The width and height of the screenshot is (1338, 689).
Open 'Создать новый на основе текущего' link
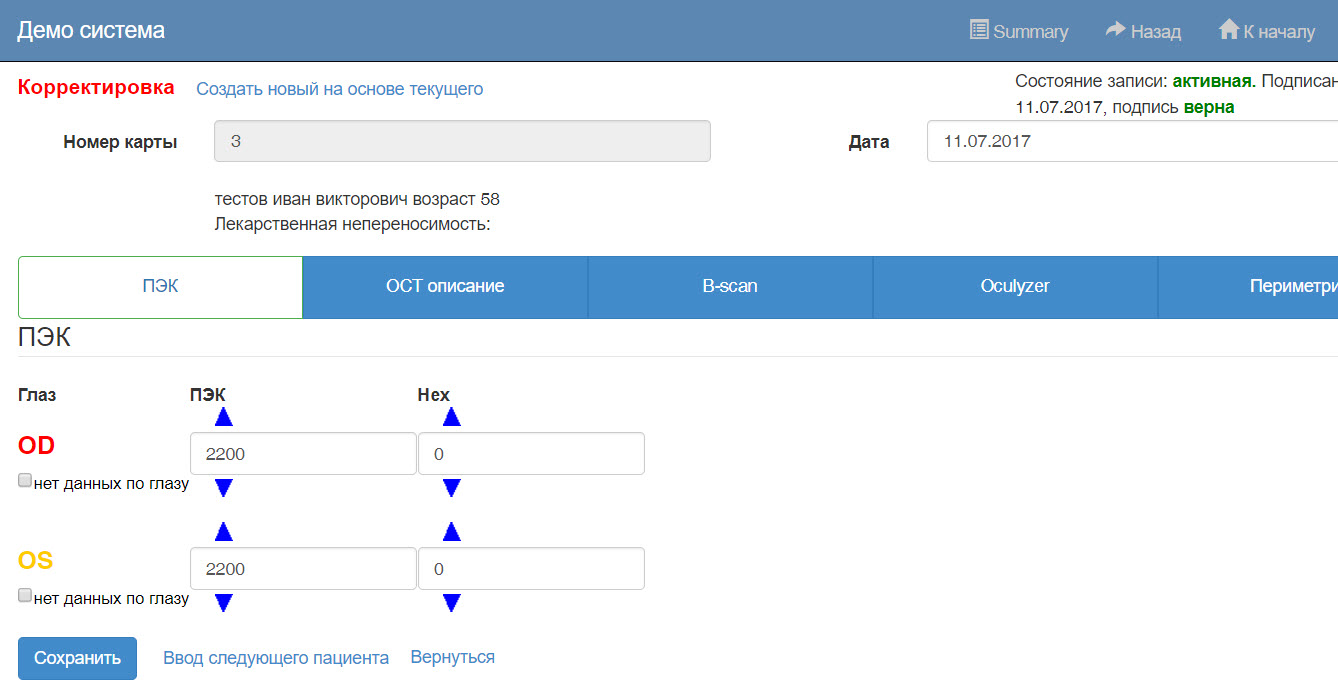(x=339, y=89)
